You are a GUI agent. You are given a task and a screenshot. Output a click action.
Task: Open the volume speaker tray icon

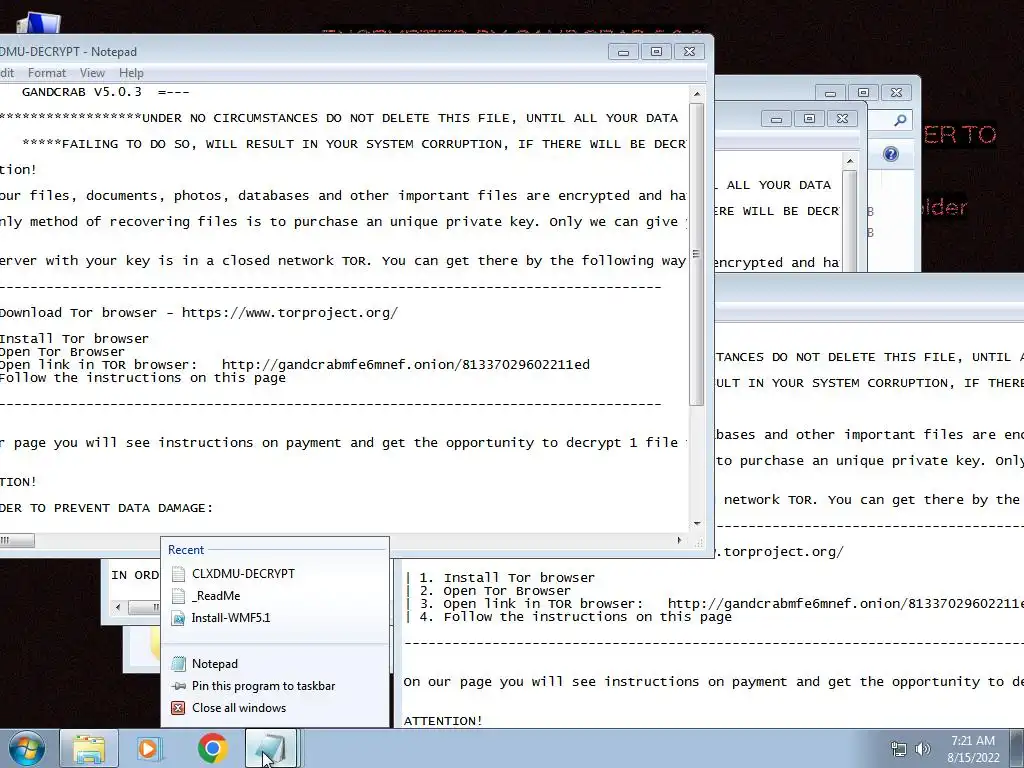923,749
